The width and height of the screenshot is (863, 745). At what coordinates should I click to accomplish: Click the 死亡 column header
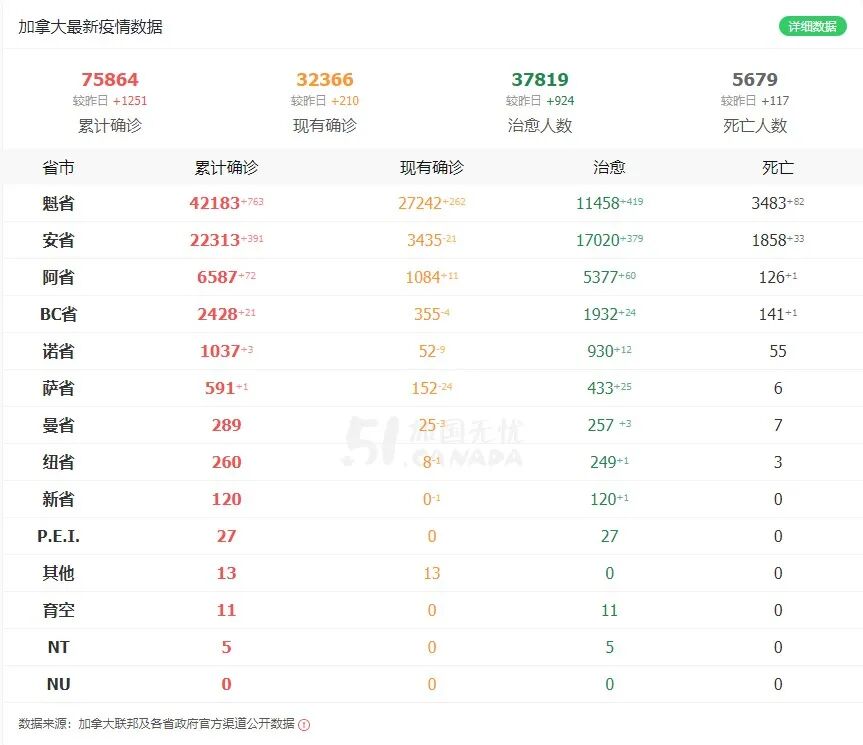click(x=778, y=167)
